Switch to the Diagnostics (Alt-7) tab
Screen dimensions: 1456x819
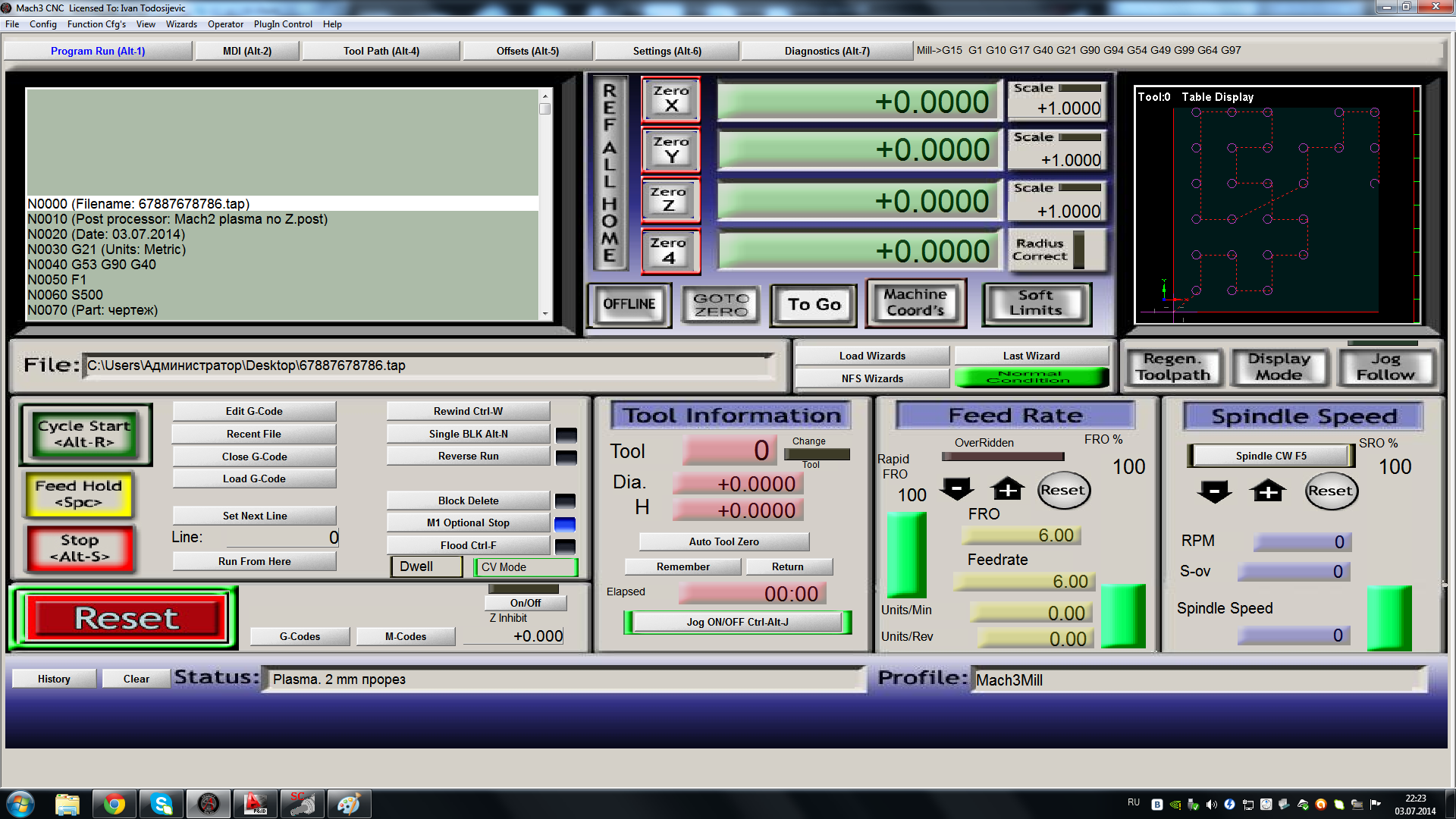827,51
